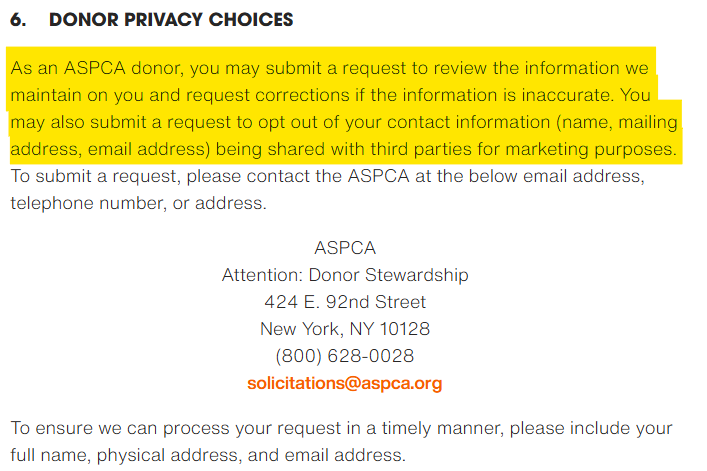Click the section number 6.

tap(17, 20)
